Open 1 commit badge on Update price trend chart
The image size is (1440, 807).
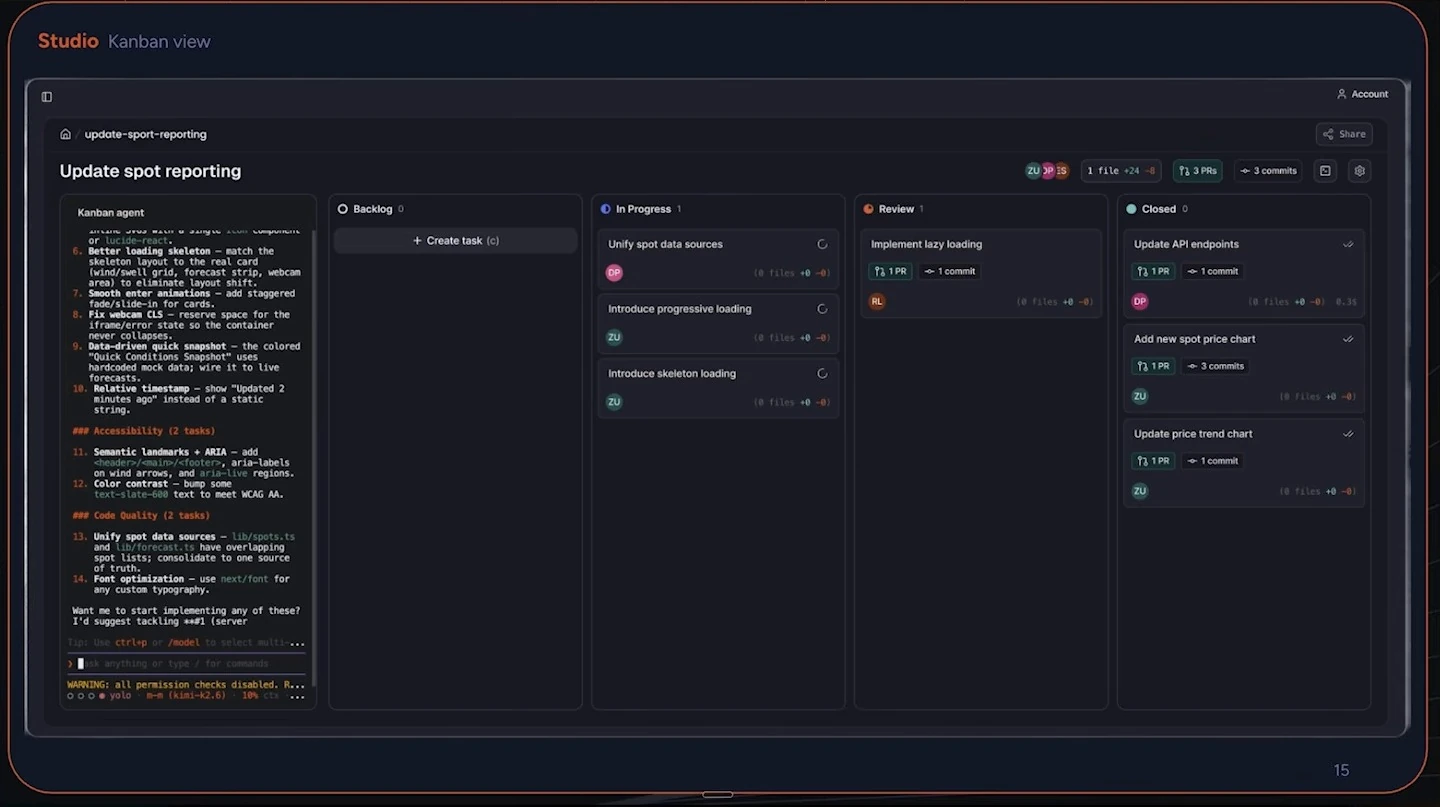coord(1212,461)
